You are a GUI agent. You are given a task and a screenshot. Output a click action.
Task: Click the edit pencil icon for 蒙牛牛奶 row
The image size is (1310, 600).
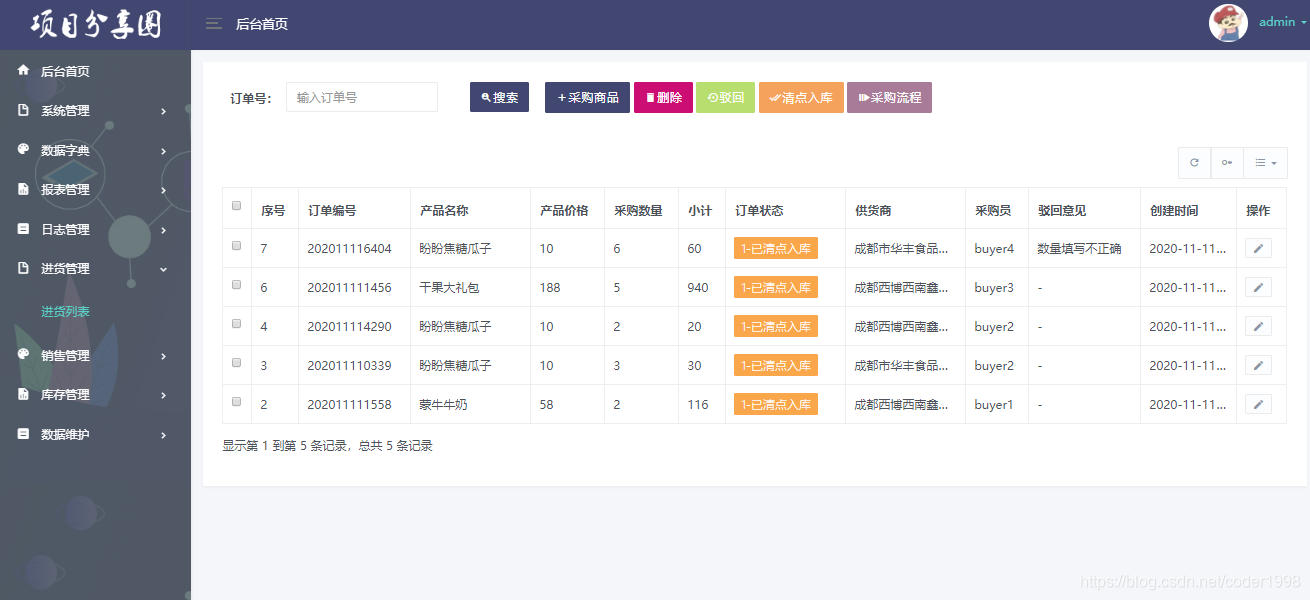coord(1258,404)
